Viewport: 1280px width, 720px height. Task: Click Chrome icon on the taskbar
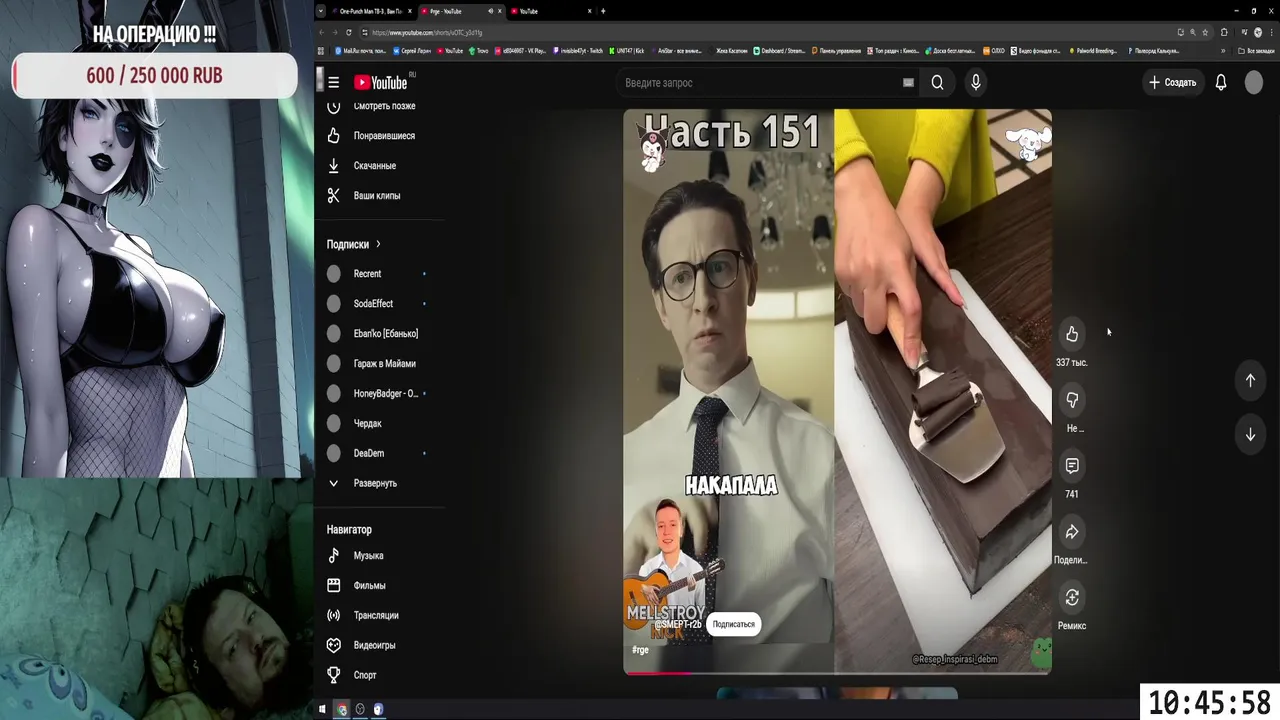click(341, 709)
